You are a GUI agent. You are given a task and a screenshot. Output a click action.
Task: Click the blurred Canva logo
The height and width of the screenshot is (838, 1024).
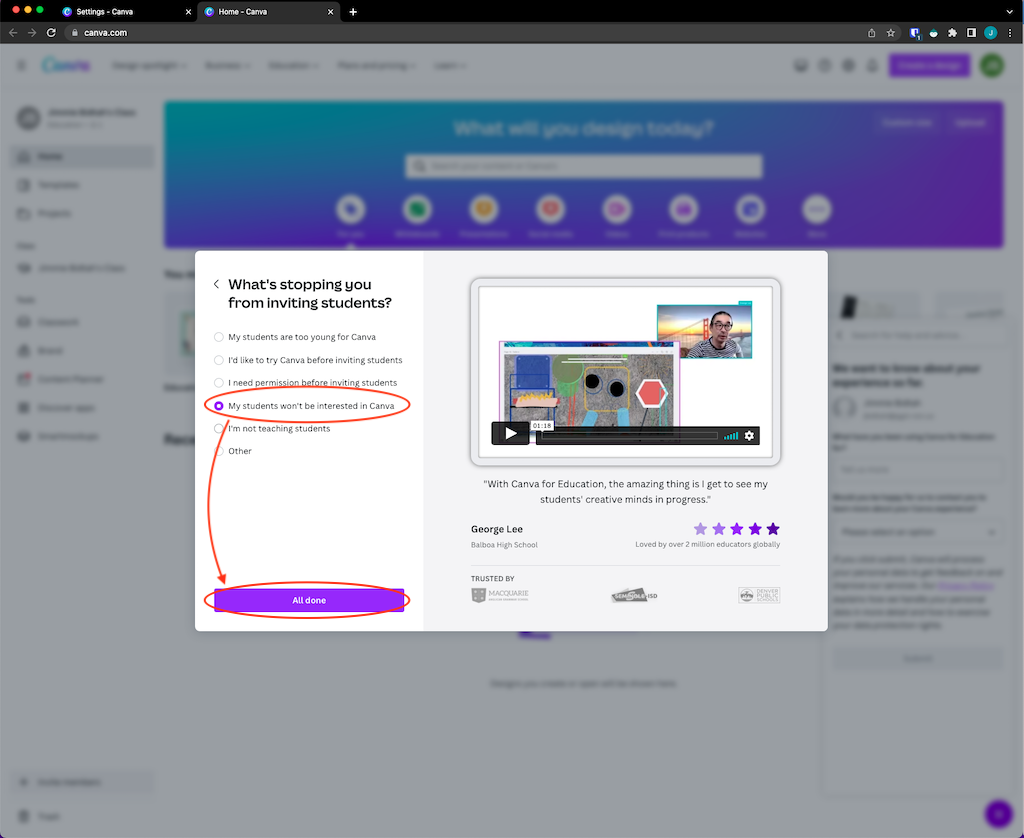[x=66, y=65]
